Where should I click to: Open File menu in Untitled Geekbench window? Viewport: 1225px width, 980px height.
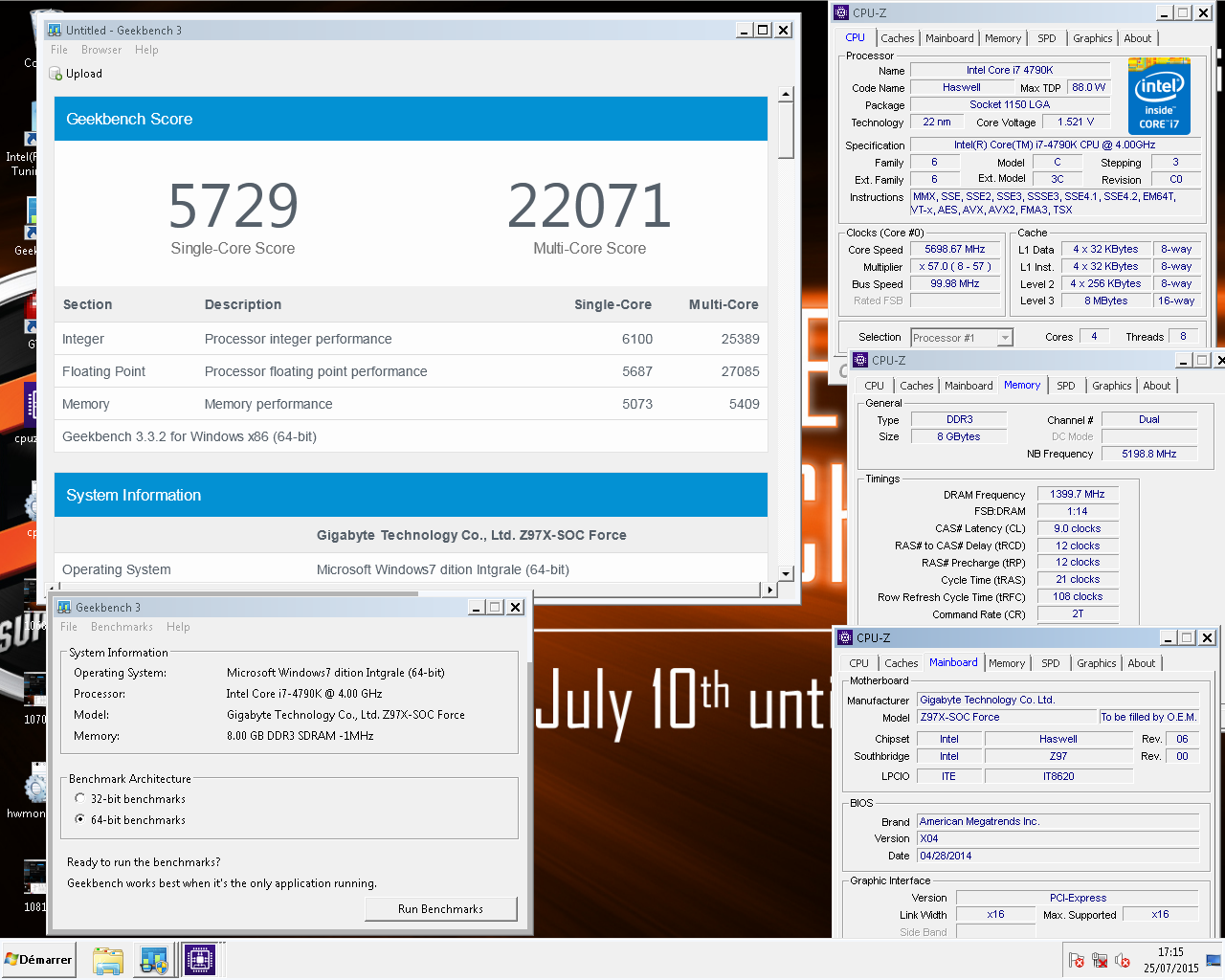coord(59,50)
